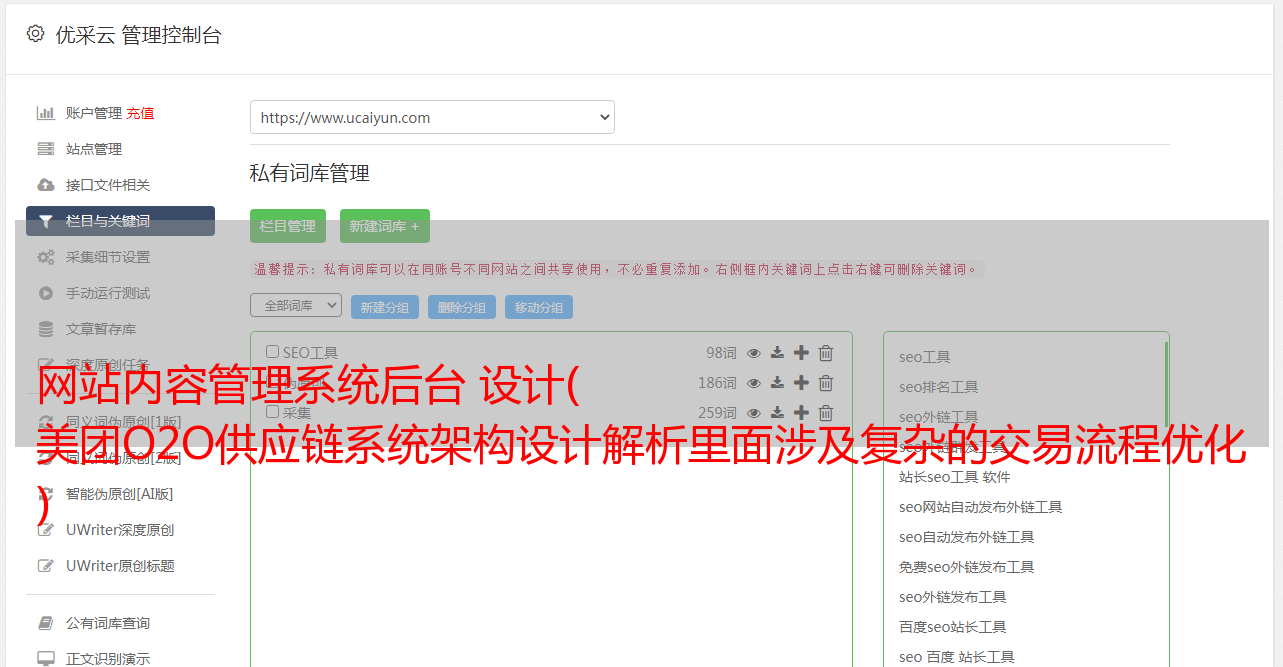This screenshot has height=667, width=1283.
Task: Select keyword "seo外链发布工具"
Action: click(x=953, y=597)
